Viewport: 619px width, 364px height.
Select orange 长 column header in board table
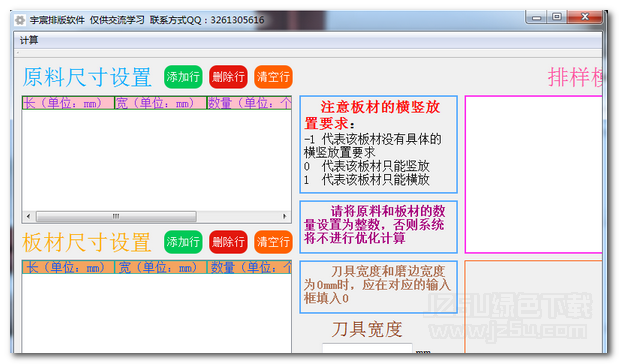68,267
